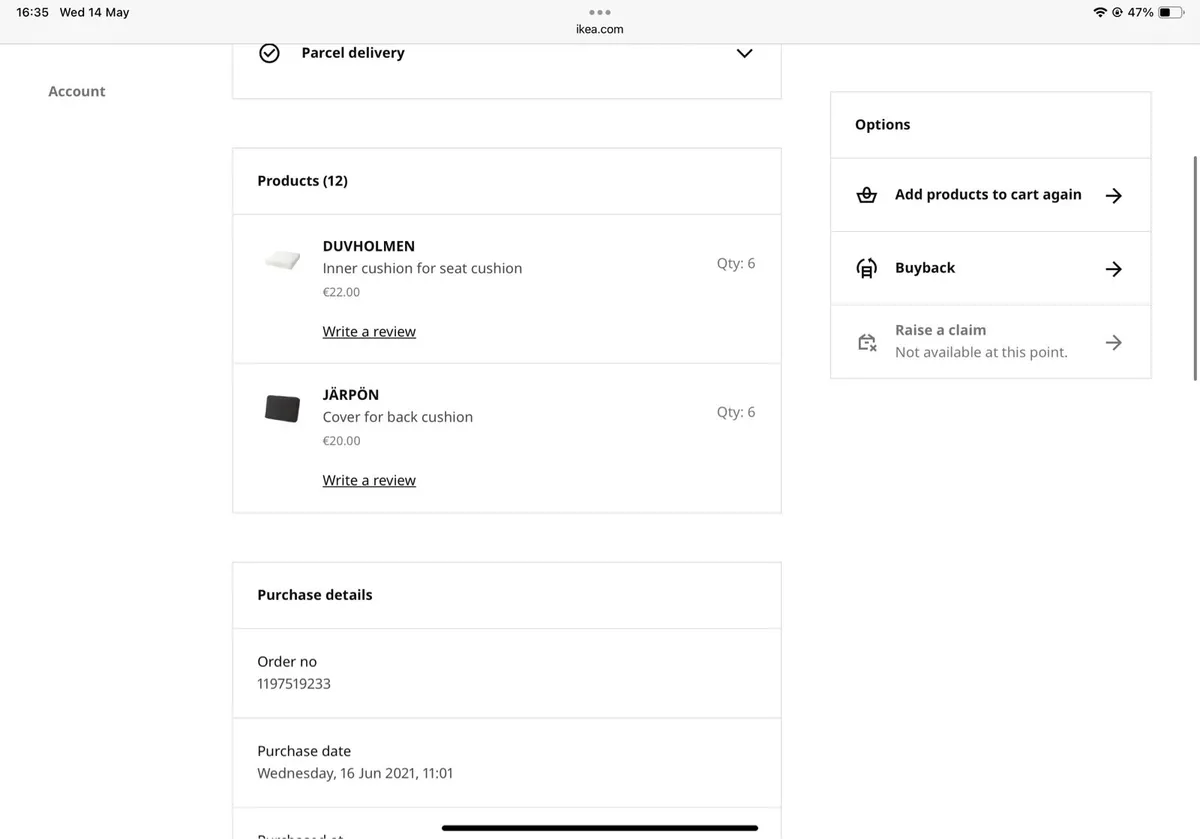The image size is (1200, 839).
Task: Click the Products (12) heading
Action: tap(303, 181)
